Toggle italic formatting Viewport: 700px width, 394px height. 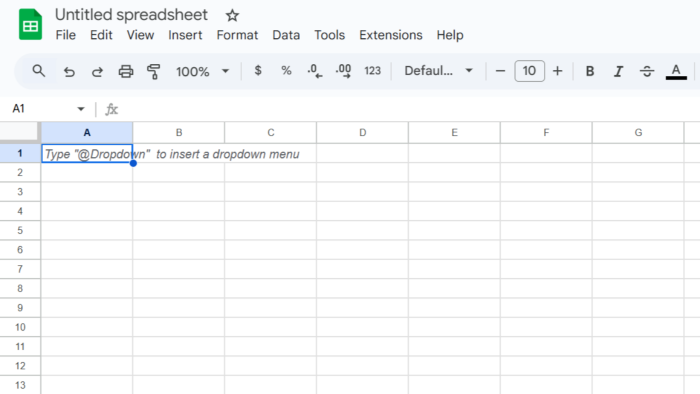point(618,71)
